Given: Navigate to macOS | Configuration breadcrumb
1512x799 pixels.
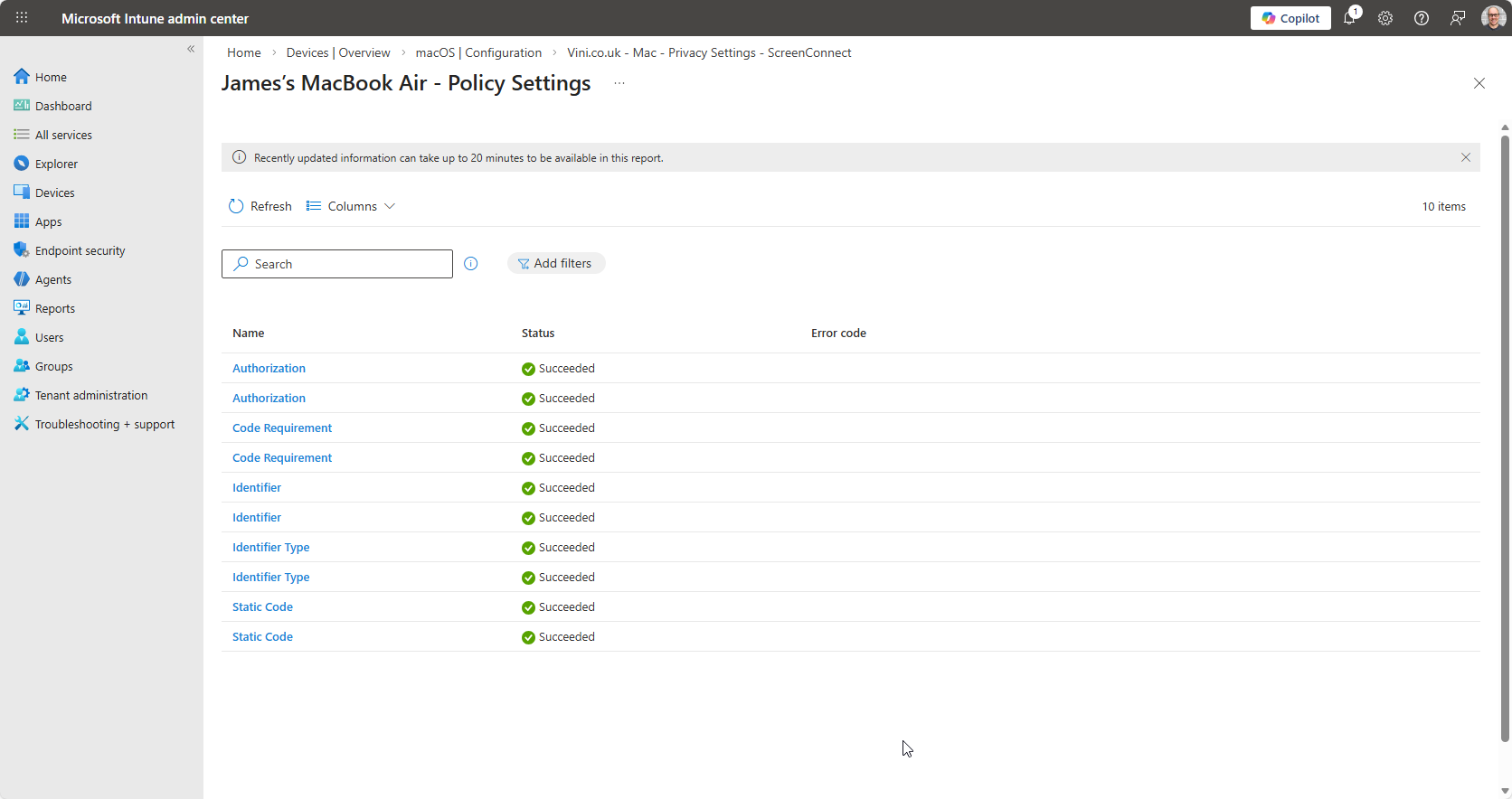Looking at the screenshot, I should [478, 52].
